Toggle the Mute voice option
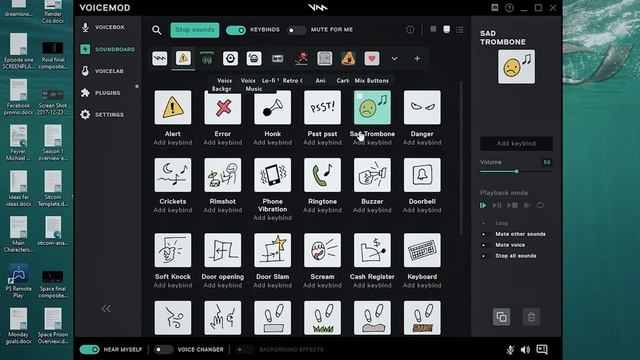The image size is (640, 360). (485, 245)
